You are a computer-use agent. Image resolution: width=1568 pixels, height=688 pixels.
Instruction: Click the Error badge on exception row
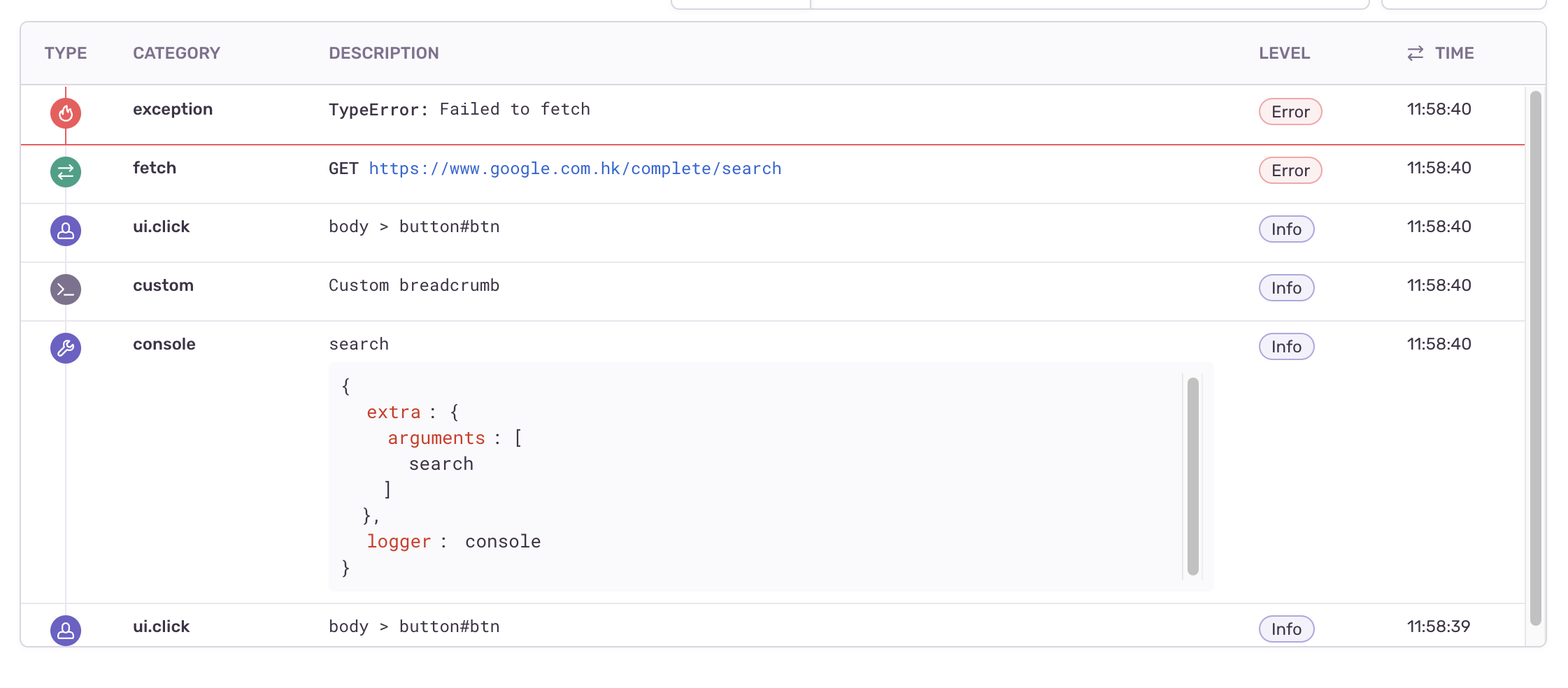(x=1290, y=112)
